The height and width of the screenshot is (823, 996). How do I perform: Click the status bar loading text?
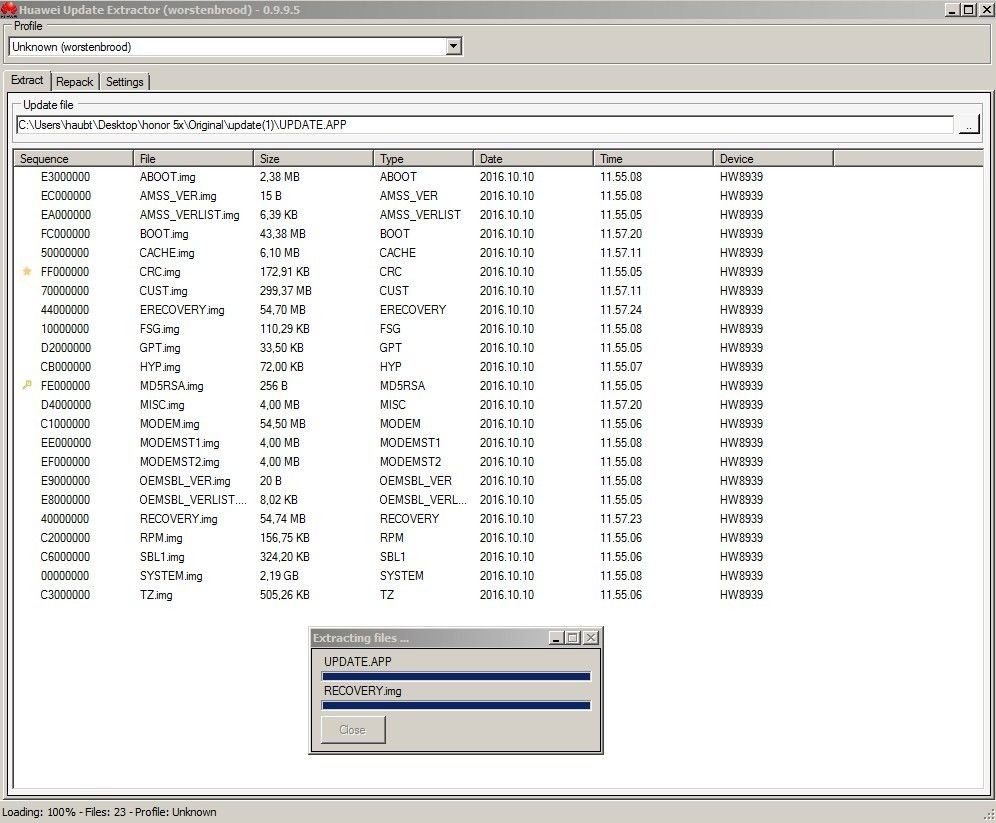109,812
